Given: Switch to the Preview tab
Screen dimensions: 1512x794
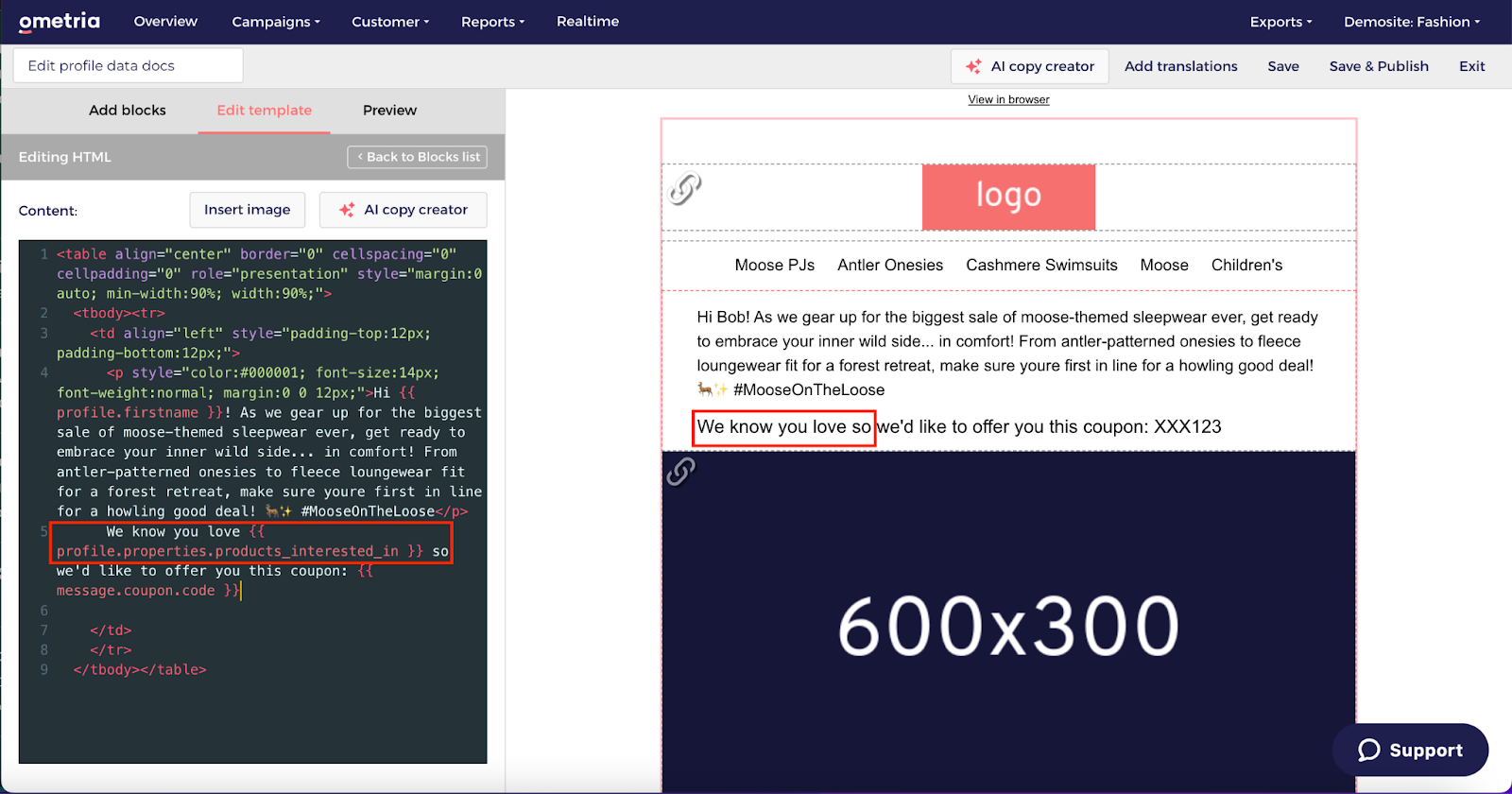Looking at the screenshot, I should click(389, 111).
